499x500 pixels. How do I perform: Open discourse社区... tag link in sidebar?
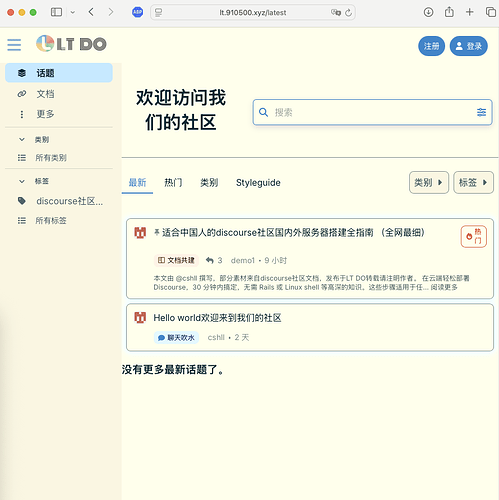click(70, 201)
